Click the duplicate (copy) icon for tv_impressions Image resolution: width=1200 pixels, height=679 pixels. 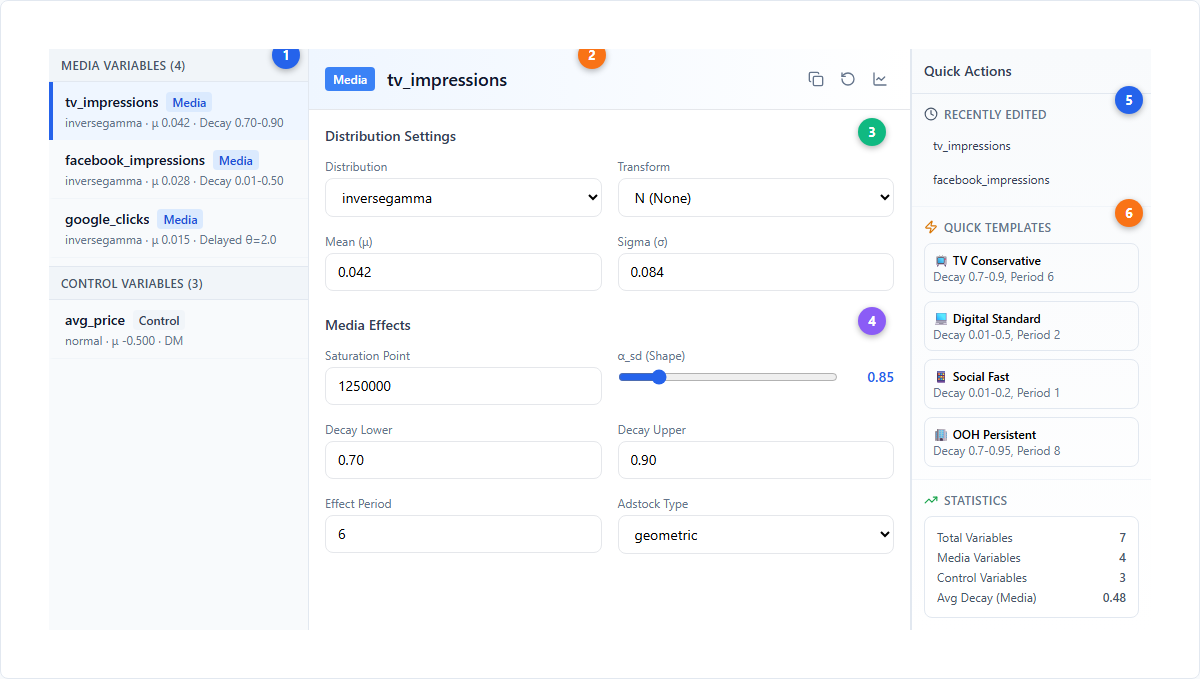coord(816,79)
